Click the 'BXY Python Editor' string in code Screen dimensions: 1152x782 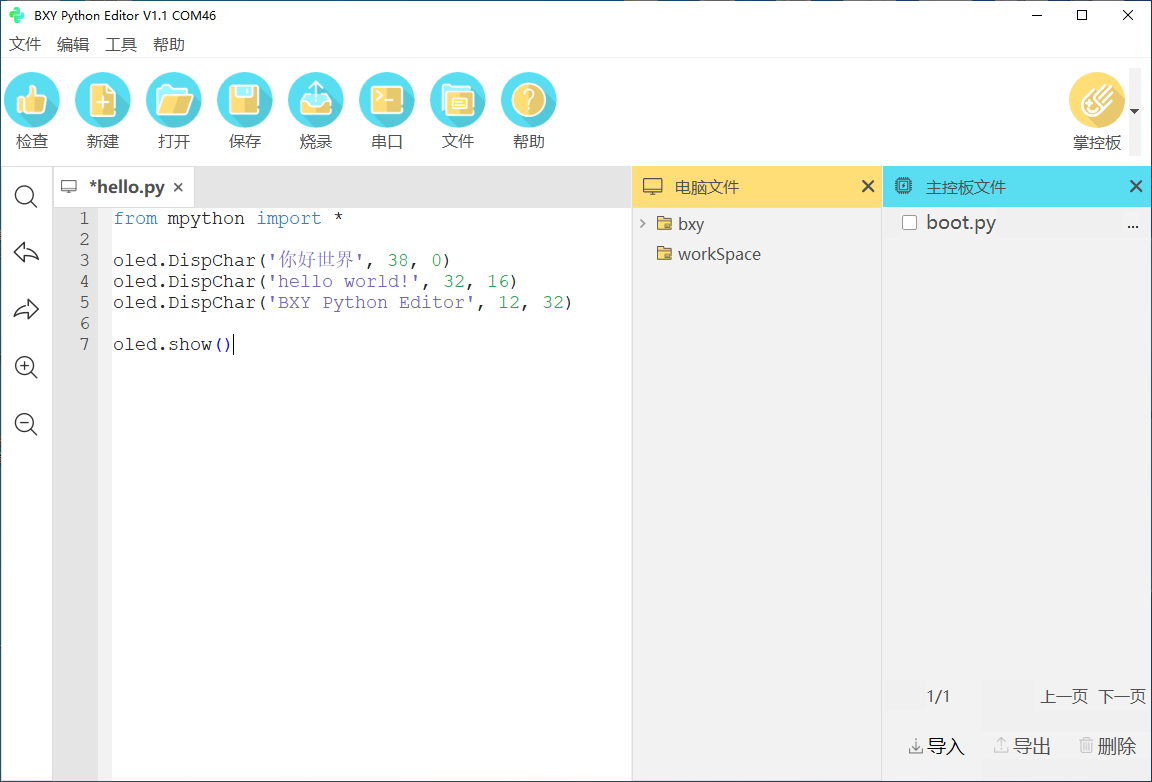tap(371, 303)
